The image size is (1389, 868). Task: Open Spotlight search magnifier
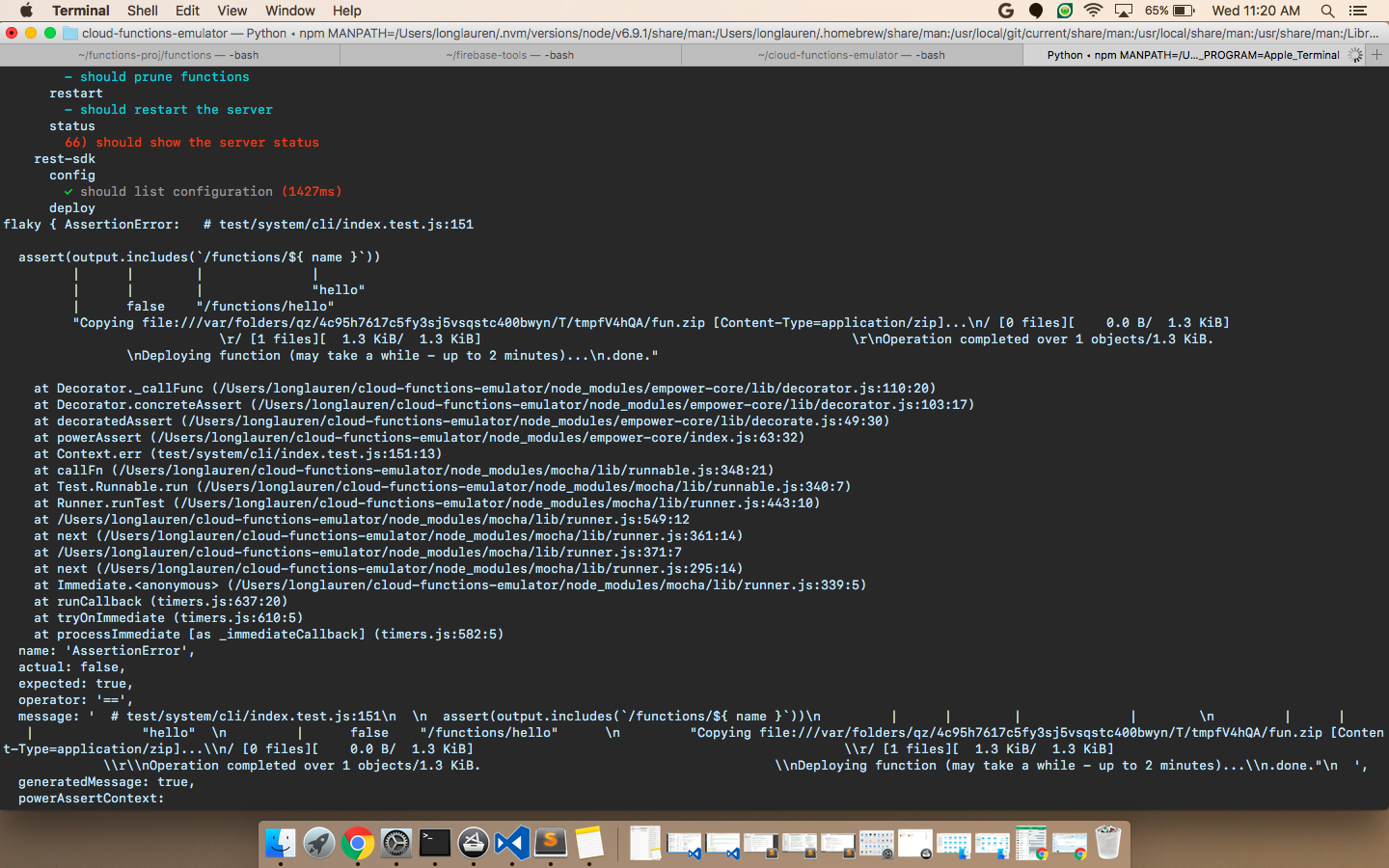click(1327, 11)
